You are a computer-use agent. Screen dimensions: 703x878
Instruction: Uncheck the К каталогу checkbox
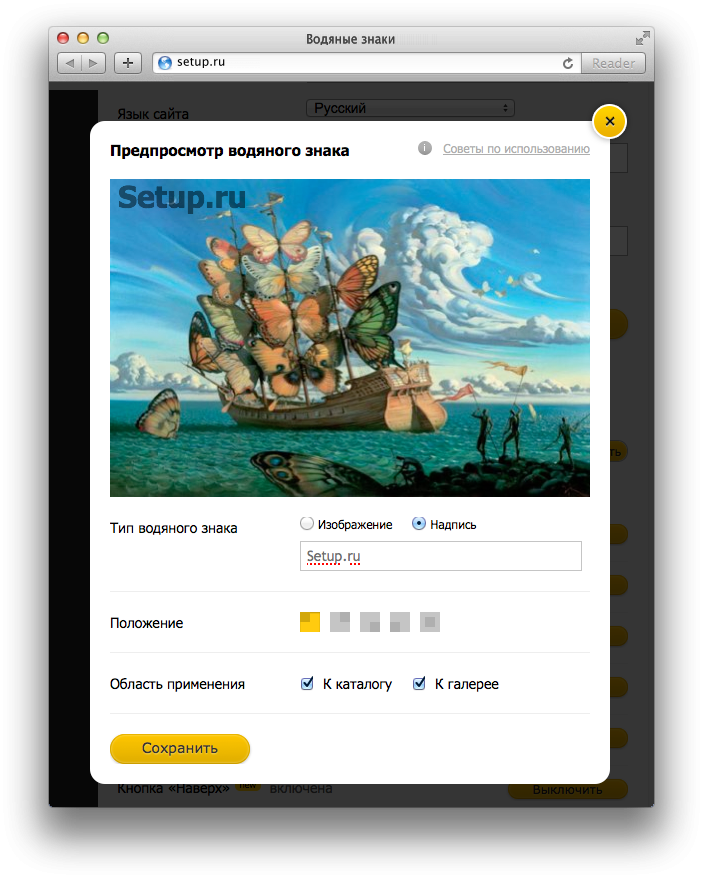tap(307, 684)
